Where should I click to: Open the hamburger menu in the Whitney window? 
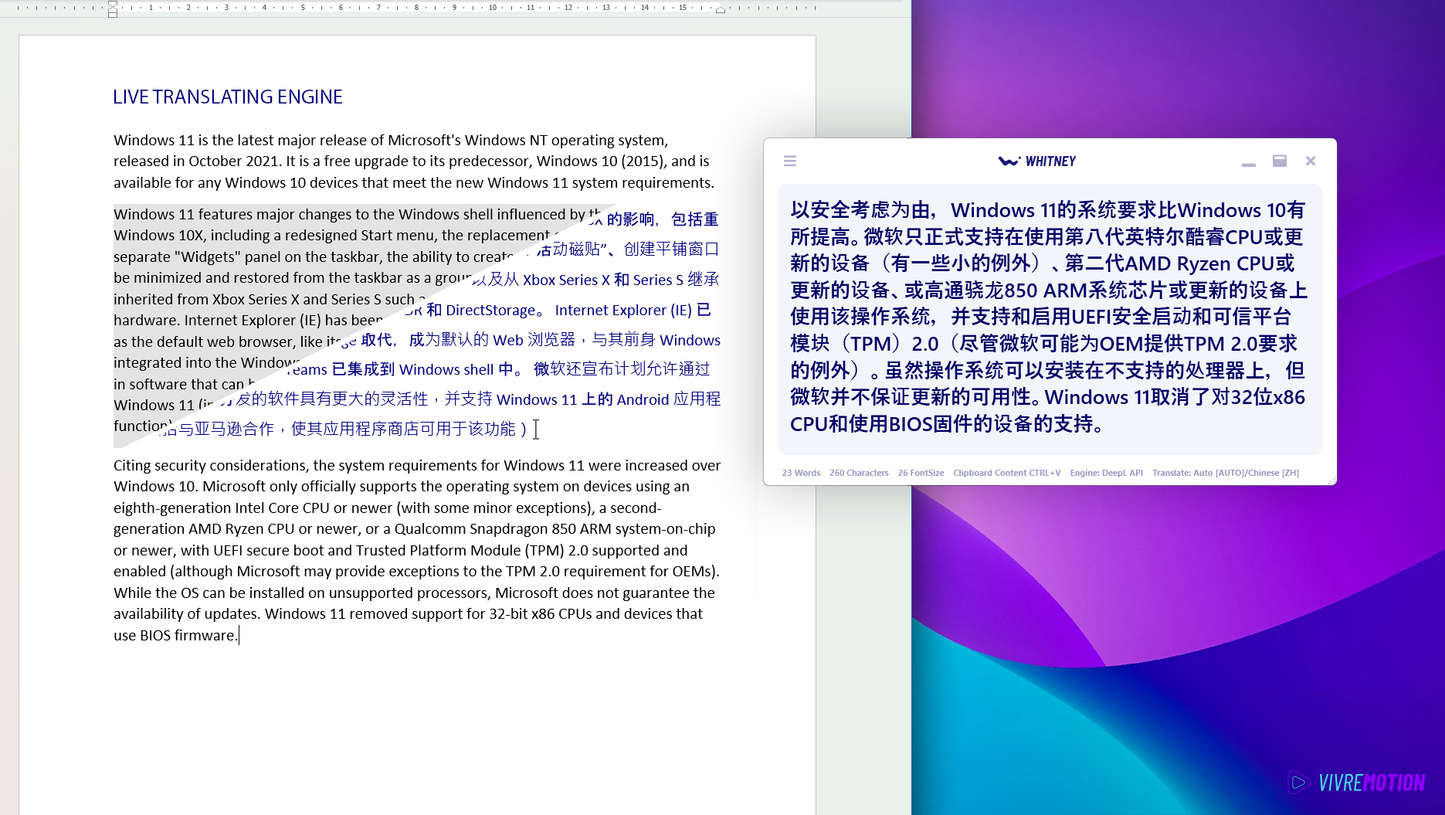click(x=789, y=160)
